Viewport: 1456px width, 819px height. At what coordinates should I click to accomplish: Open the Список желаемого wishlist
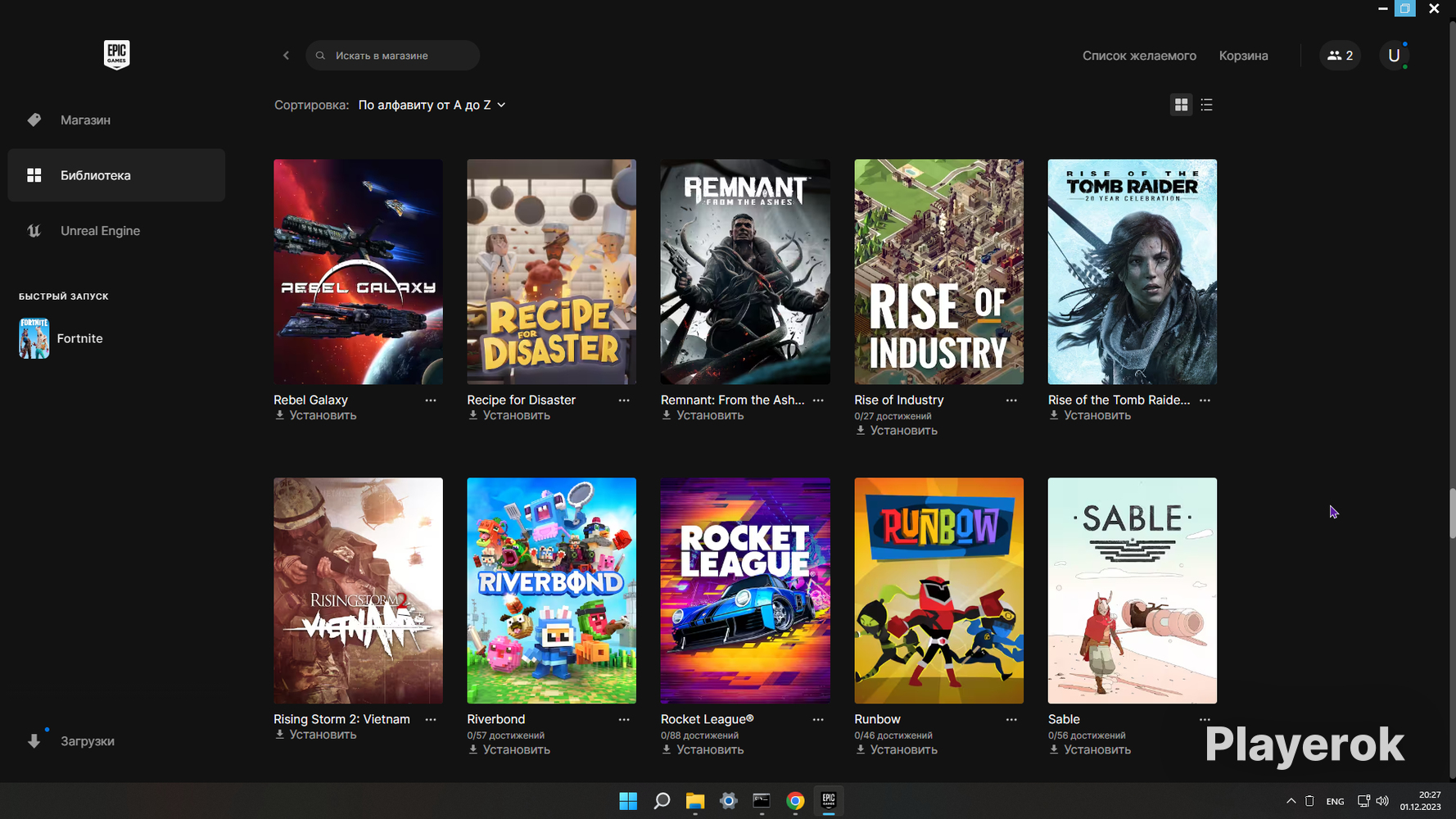pyautogui.click(x=1139, y=56)
